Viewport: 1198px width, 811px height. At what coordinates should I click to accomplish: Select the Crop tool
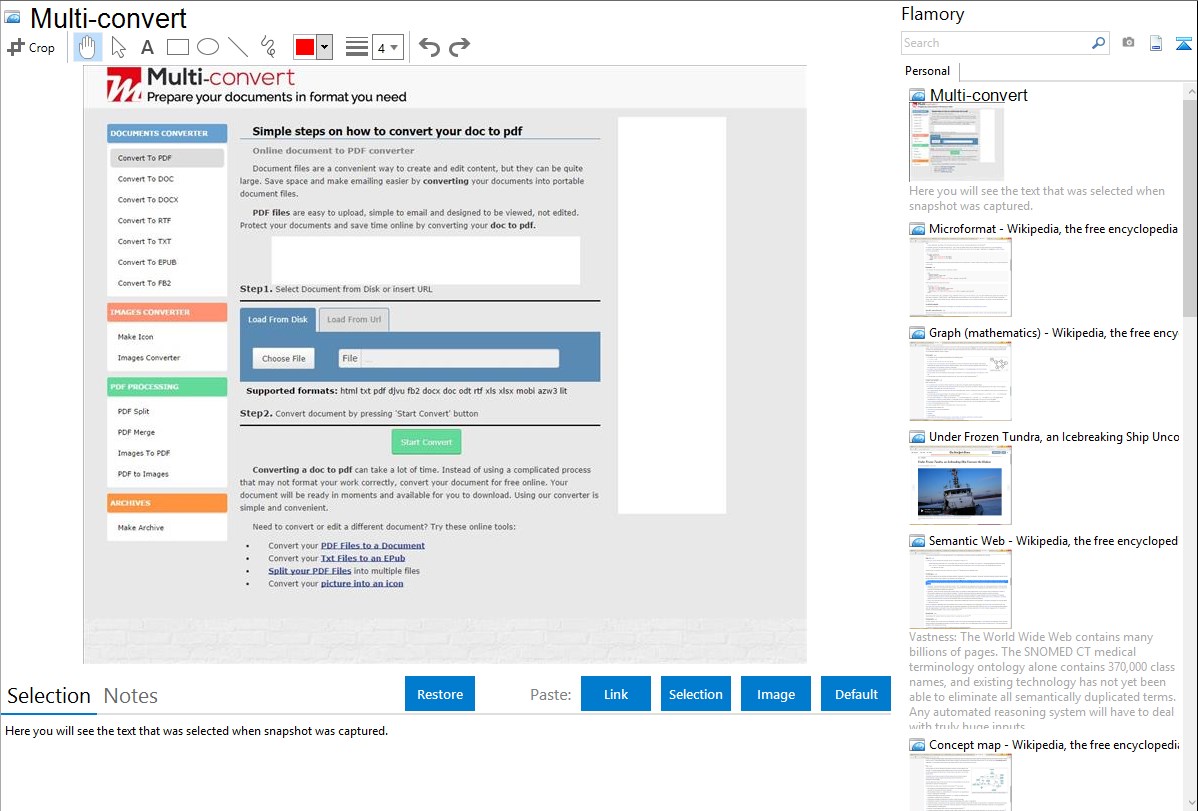(31, 47)
